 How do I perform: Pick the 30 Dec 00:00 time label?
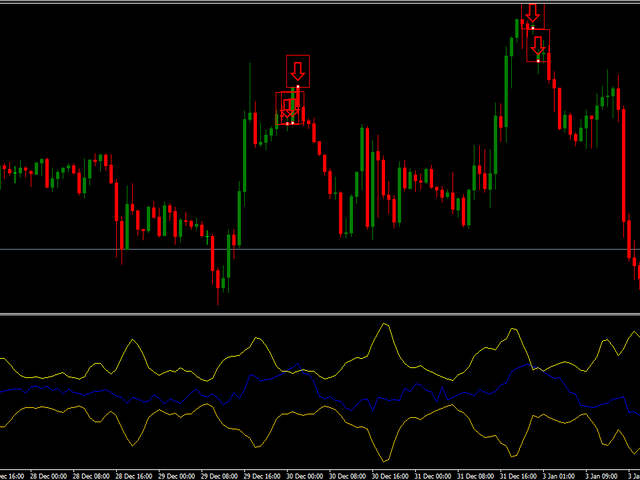tap(306, 476)
